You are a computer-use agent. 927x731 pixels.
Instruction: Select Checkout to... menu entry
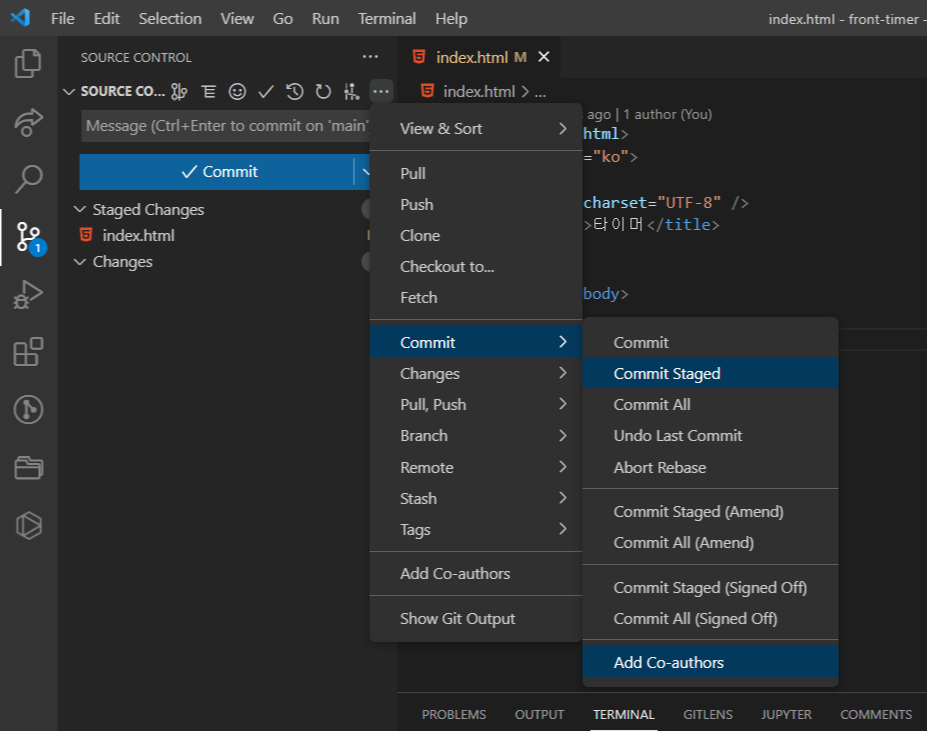click(476, 267)
